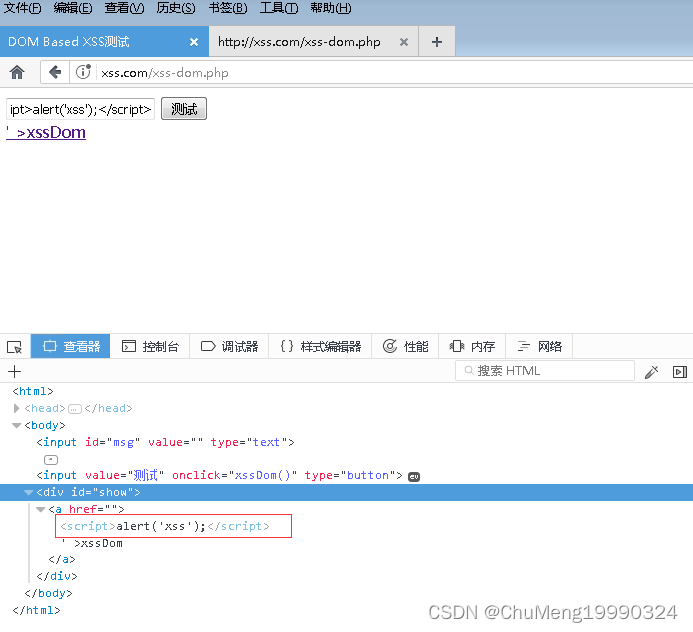Select the input id="msg" node
693x632 pixels.
[x=166, y=442]
